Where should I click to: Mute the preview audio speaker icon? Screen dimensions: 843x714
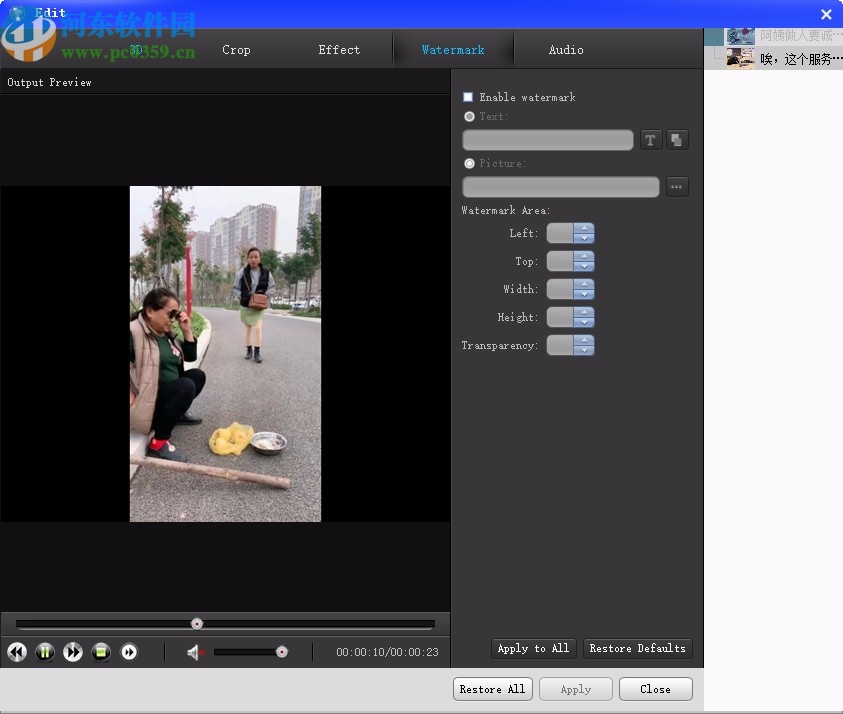click(193, 653)
